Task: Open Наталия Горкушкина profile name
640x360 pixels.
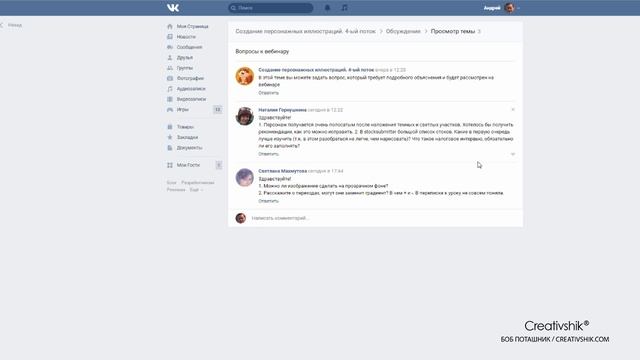Action: point(282,110)
